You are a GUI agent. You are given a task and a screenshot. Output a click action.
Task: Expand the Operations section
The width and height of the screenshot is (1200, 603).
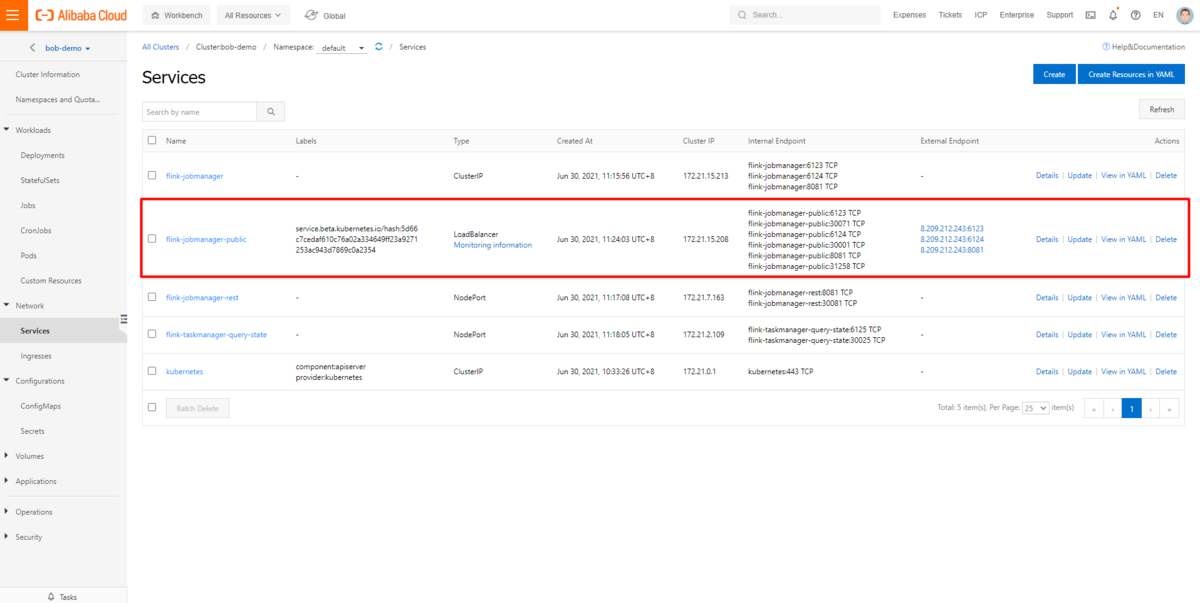coord(8,511)
